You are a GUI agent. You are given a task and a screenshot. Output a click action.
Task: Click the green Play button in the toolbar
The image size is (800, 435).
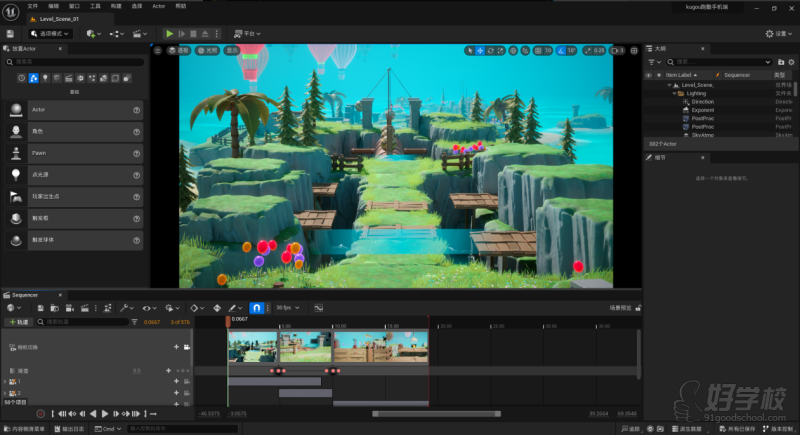pos(170,33)
